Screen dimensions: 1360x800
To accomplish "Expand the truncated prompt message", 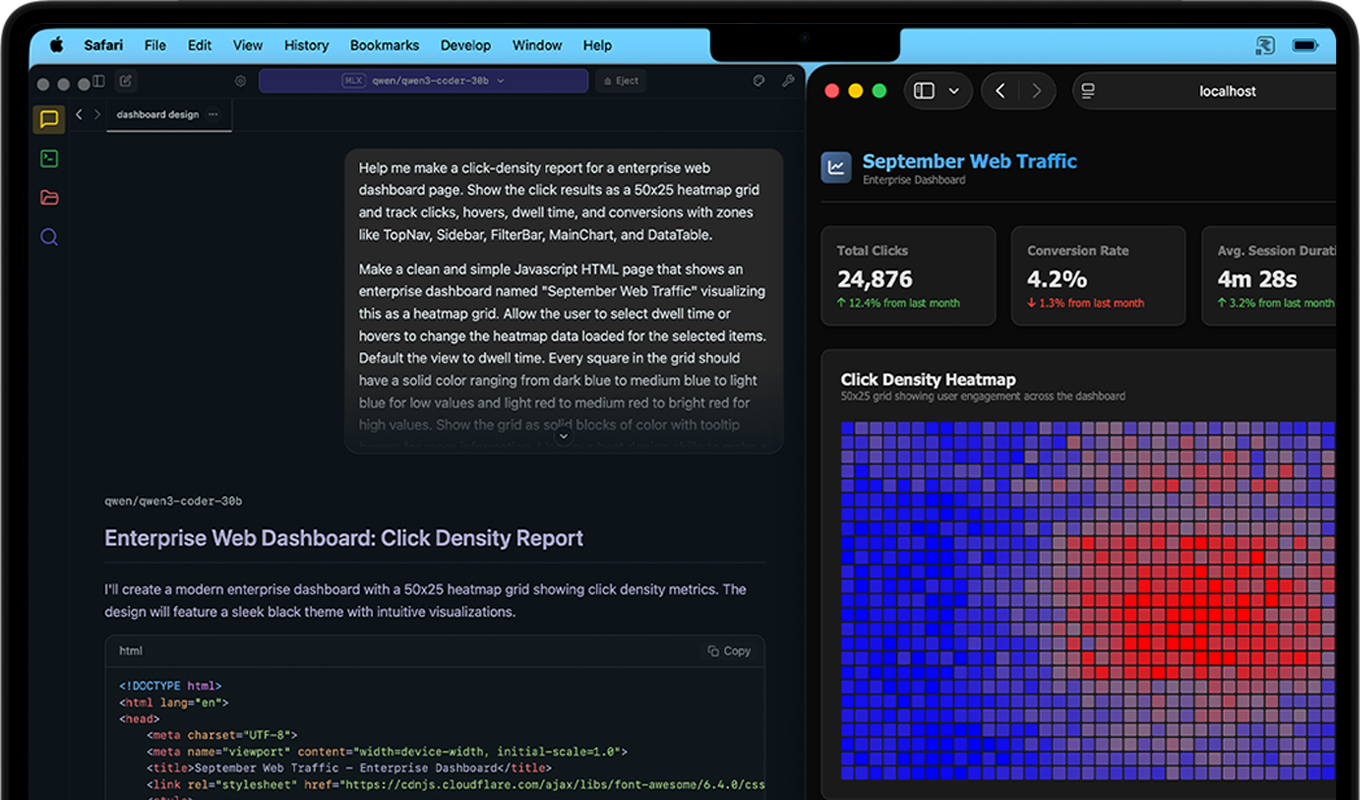I will pos(563,436).
